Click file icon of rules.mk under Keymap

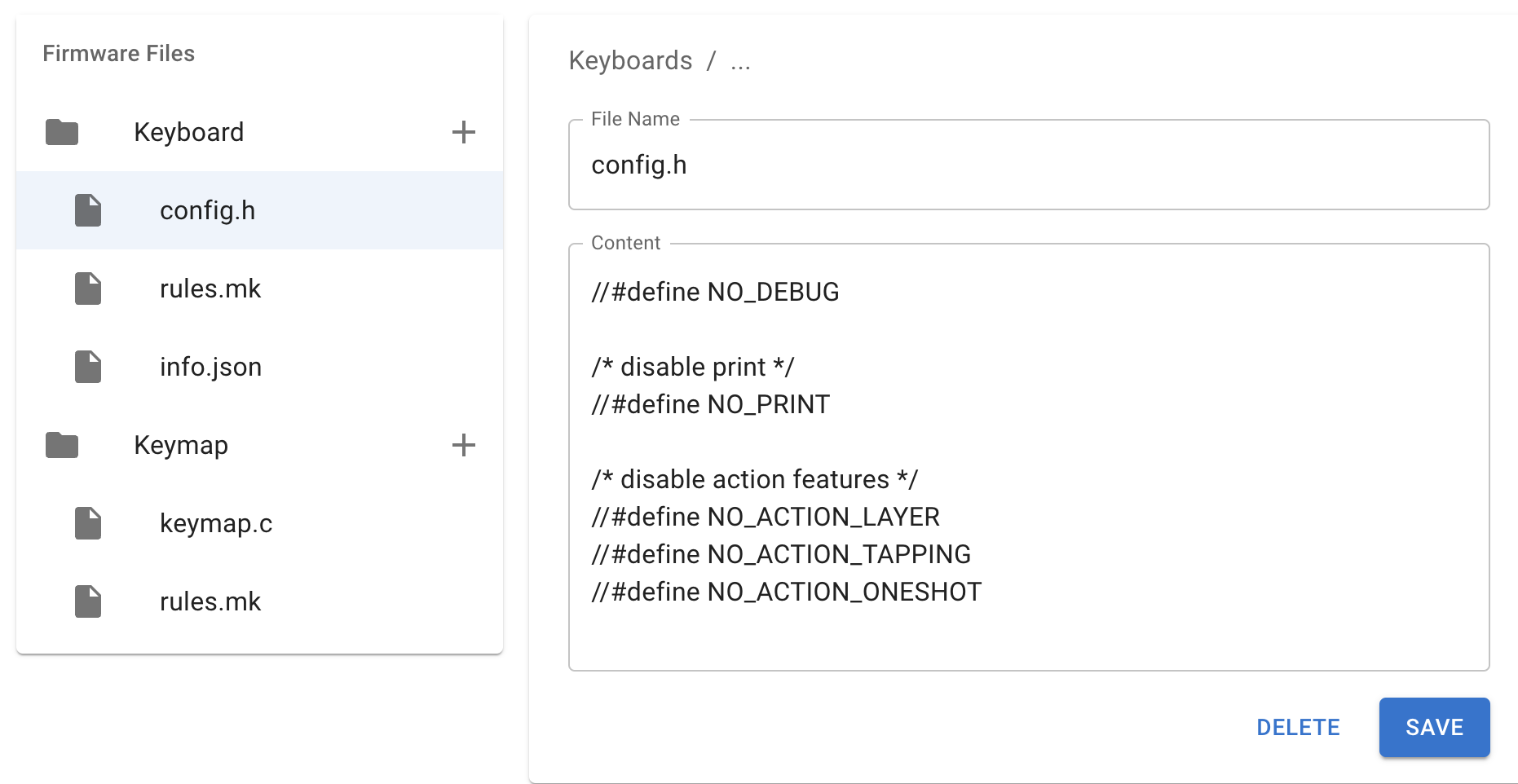point(88,601)
